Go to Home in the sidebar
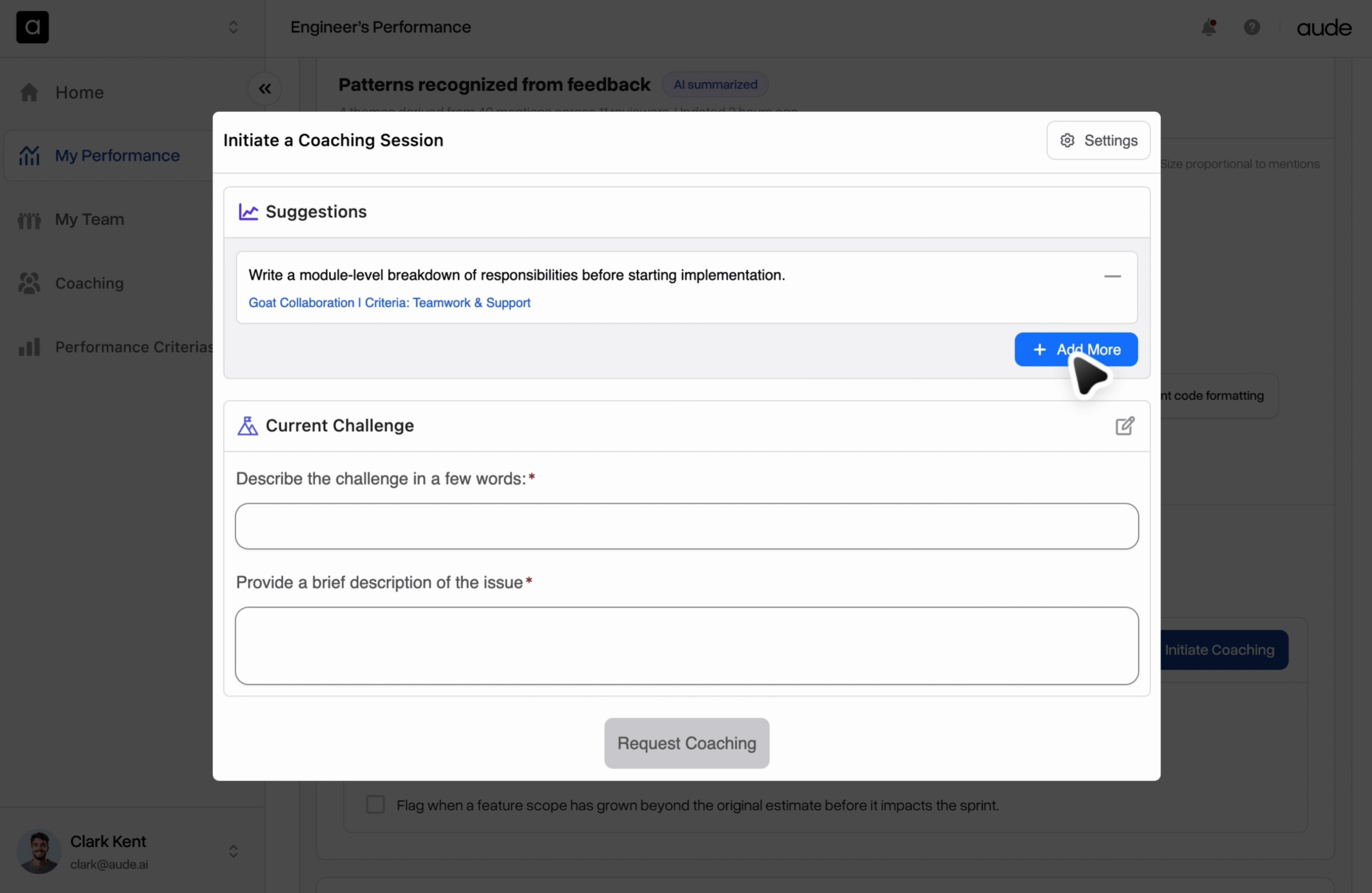The width and height of the screenshot is (1372, 893). 79,92
